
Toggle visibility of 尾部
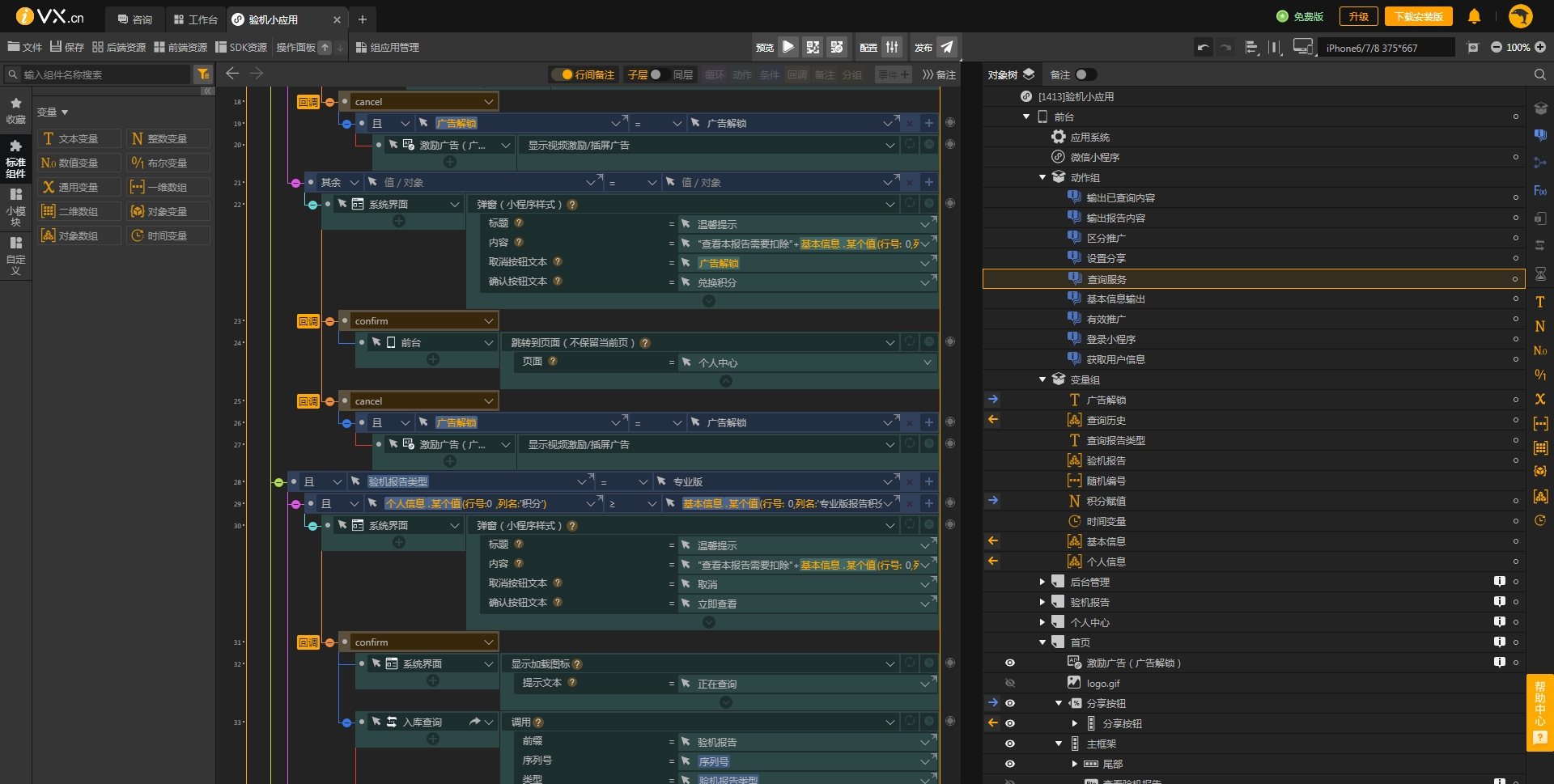(x=1010, y=764)
